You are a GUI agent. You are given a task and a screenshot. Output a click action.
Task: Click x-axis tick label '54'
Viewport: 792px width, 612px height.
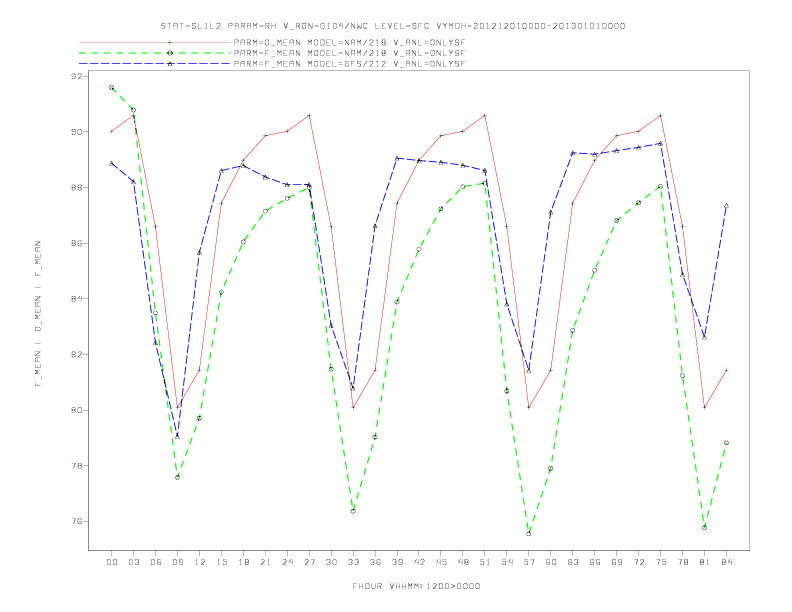(x=507, y=562)
